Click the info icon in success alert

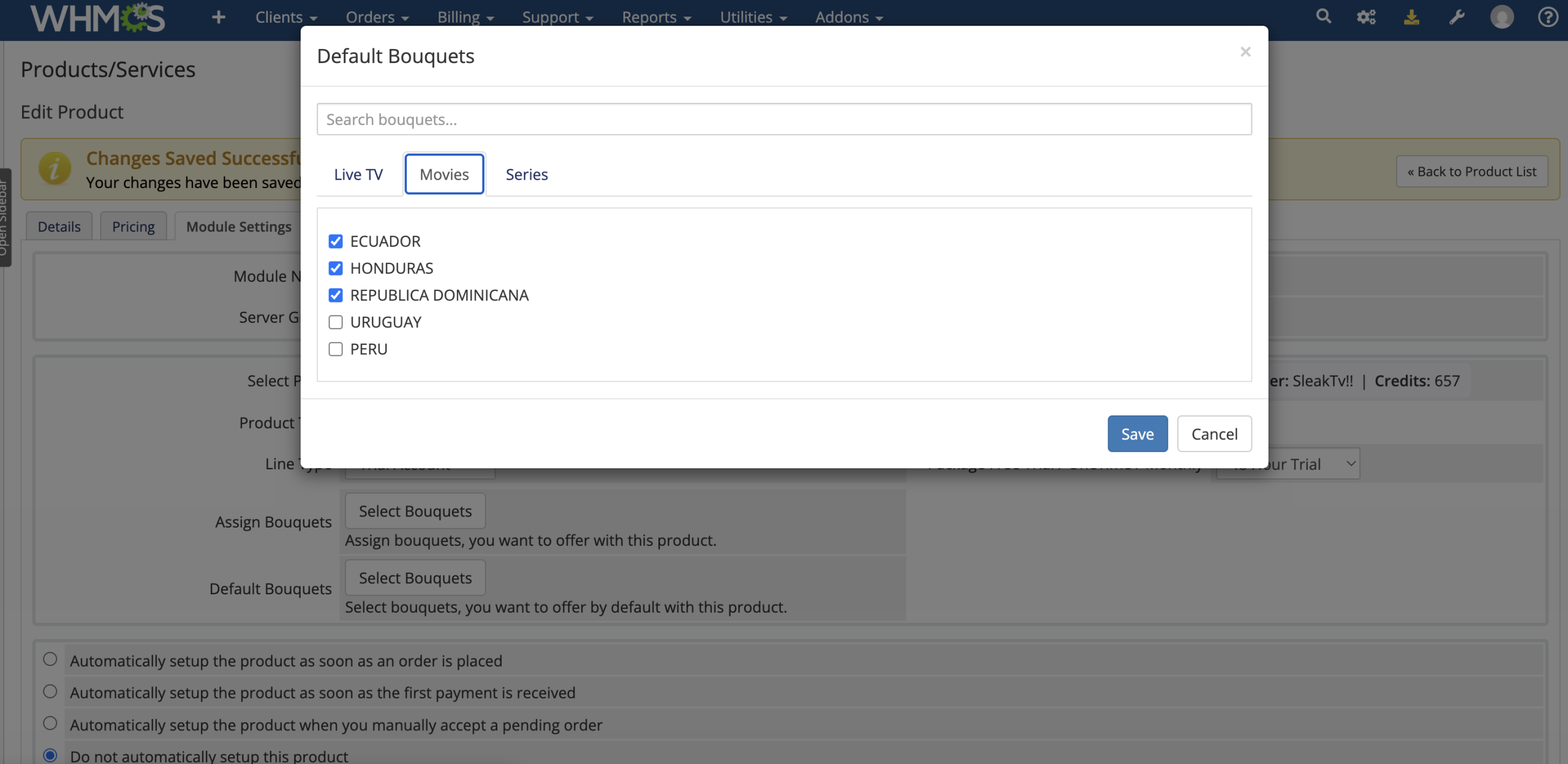click(x=55, y=168)
